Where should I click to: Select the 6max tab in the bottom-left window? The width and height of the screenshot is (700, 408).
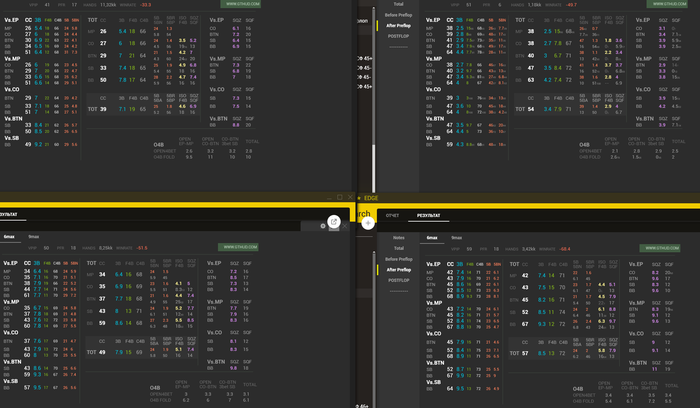click(9, 237)
